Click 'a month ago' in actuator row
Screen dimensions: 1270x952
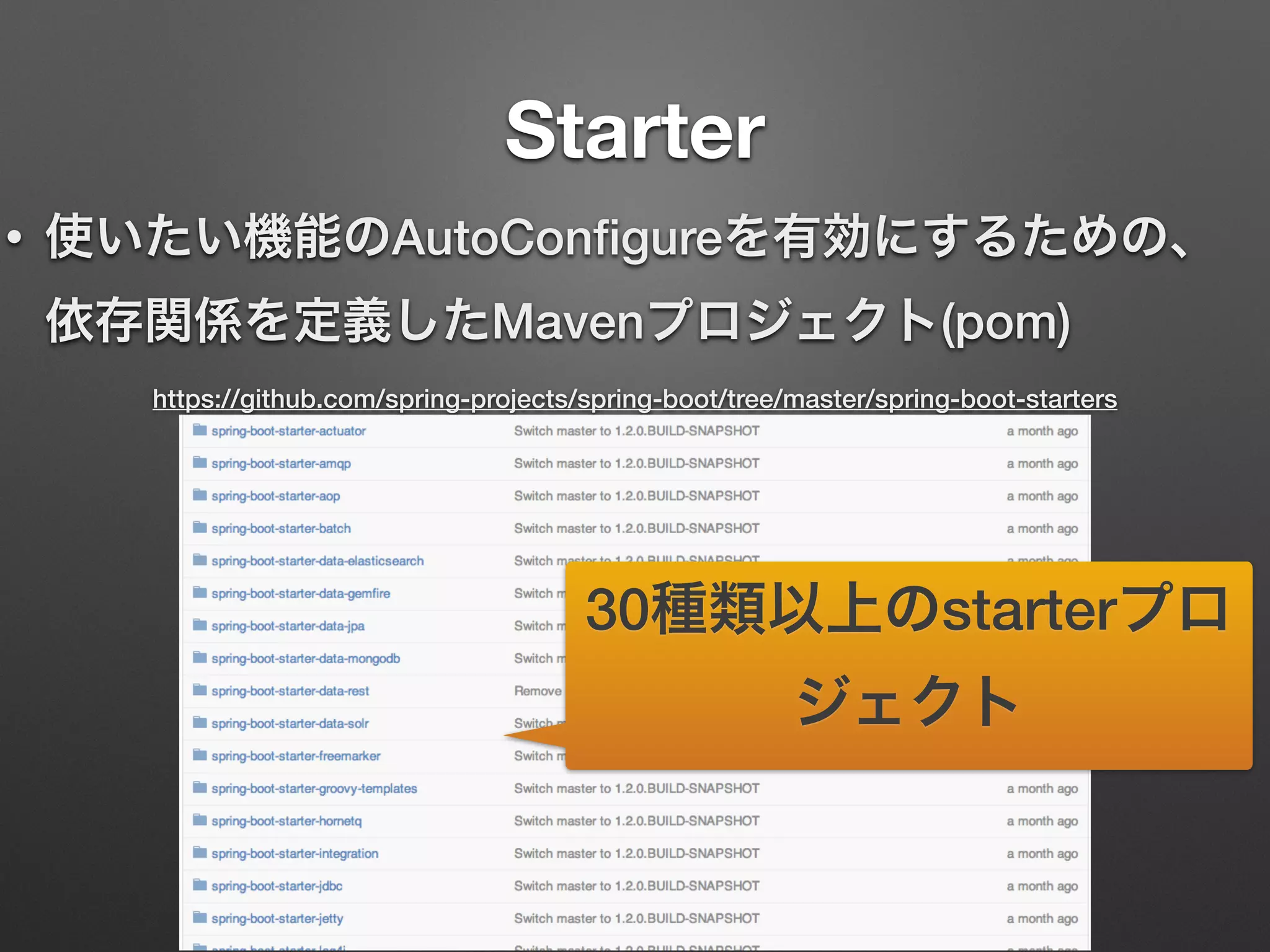pos(1042,431)
